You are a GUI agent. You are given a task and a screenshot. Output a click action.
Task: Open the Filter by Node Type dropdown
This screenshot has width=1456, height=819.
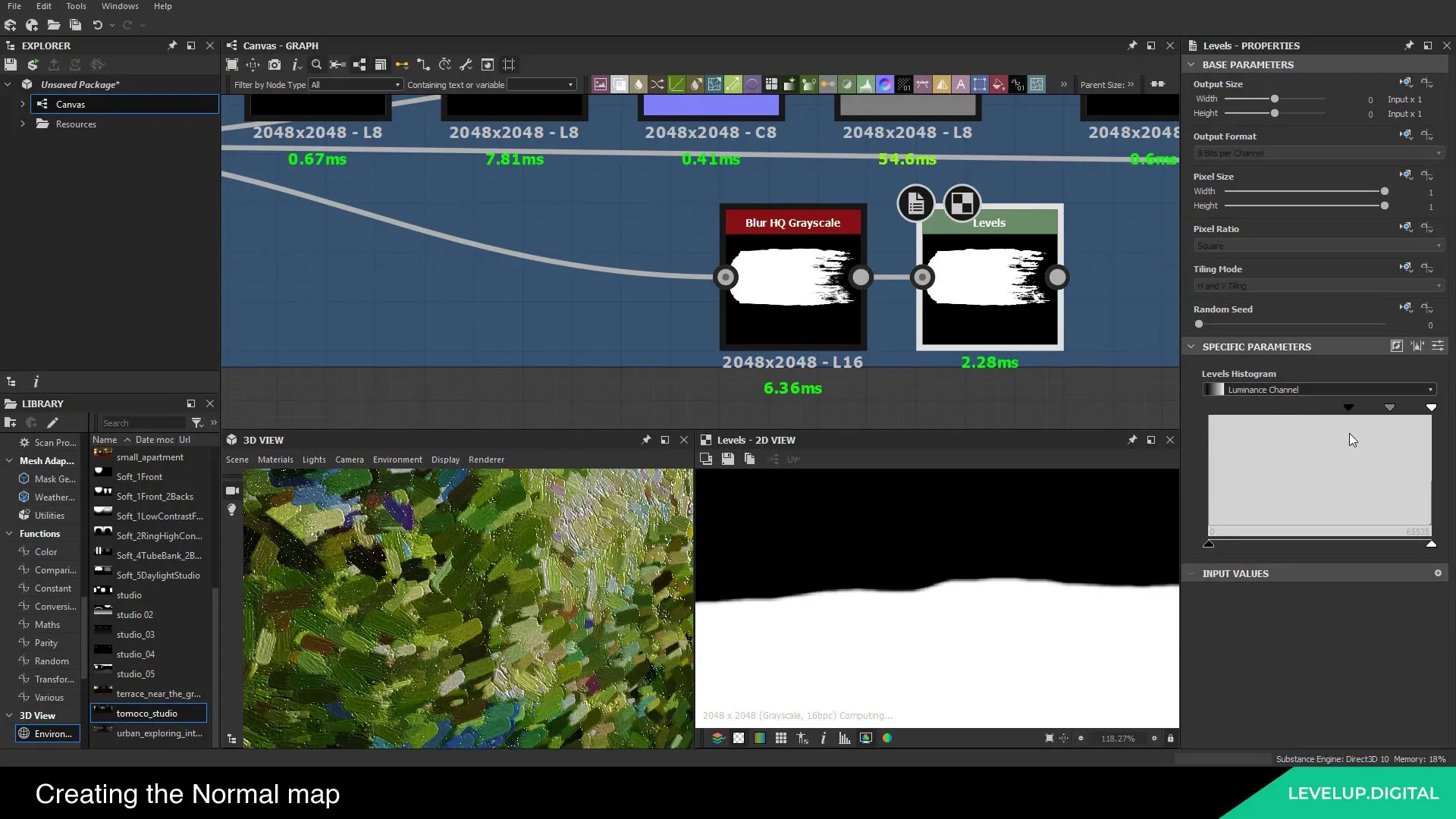(x=355, y=84)
